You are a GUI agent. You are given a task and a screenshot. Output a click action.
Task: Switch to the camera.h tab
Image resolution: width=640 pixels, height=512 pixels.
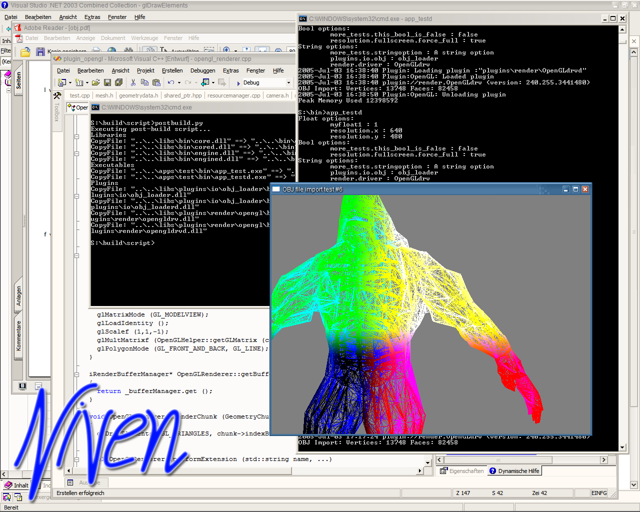pos(277,96)
